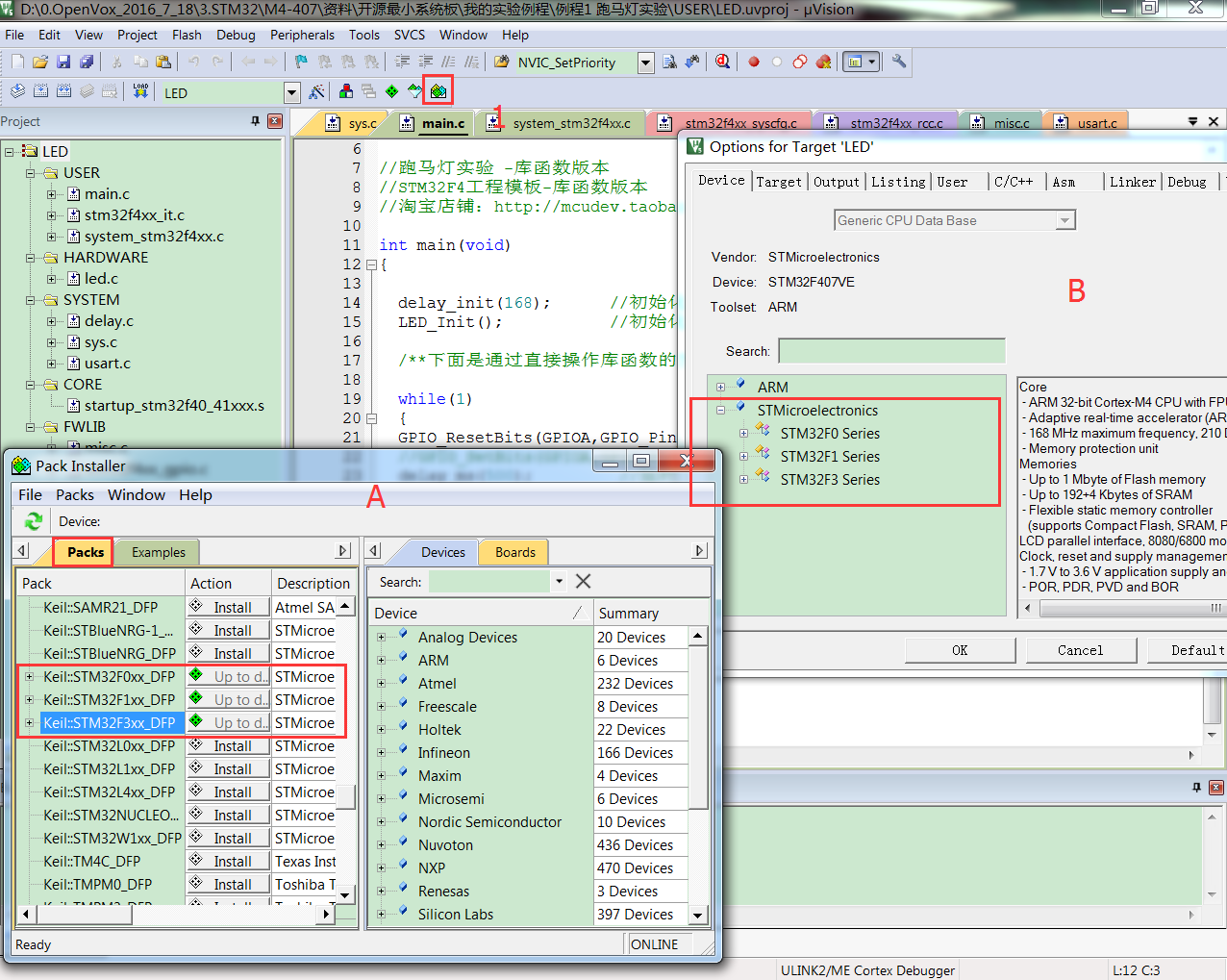Click the Paste clipboard icon
Viewport: 1227px width, 980px height.
[x=163, y=62]
